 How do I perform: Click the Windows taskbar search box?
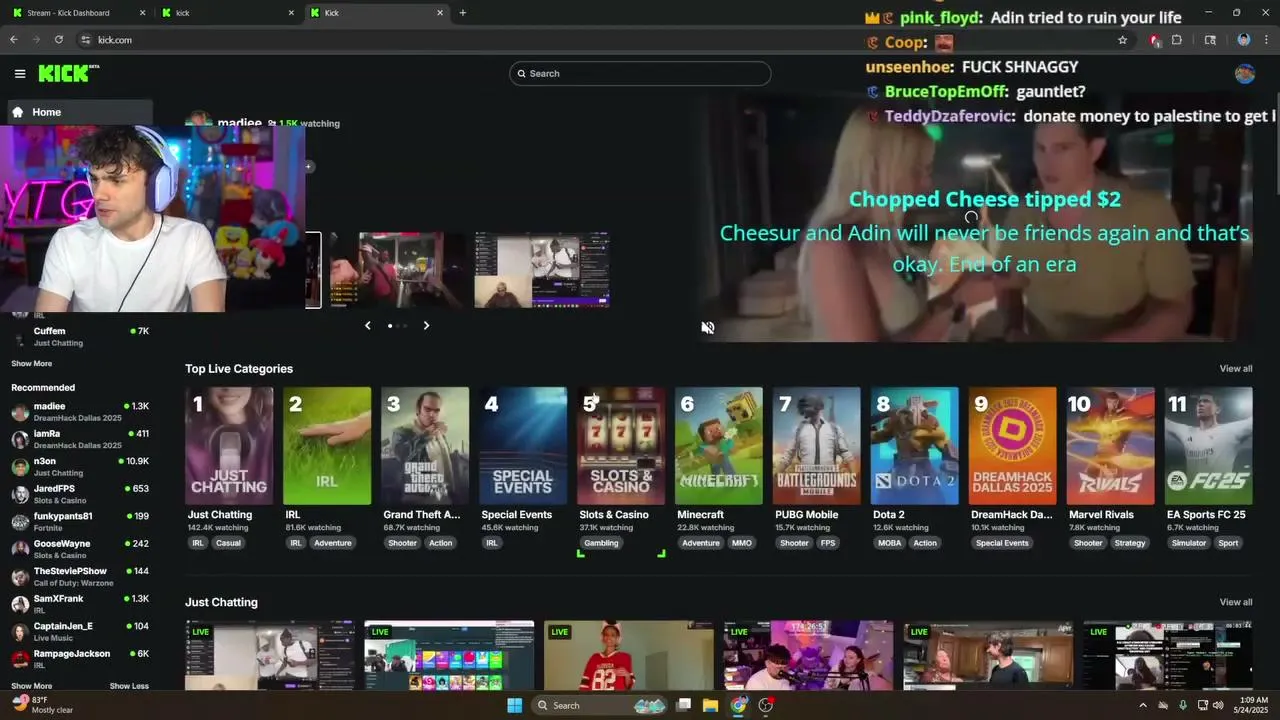599,705
